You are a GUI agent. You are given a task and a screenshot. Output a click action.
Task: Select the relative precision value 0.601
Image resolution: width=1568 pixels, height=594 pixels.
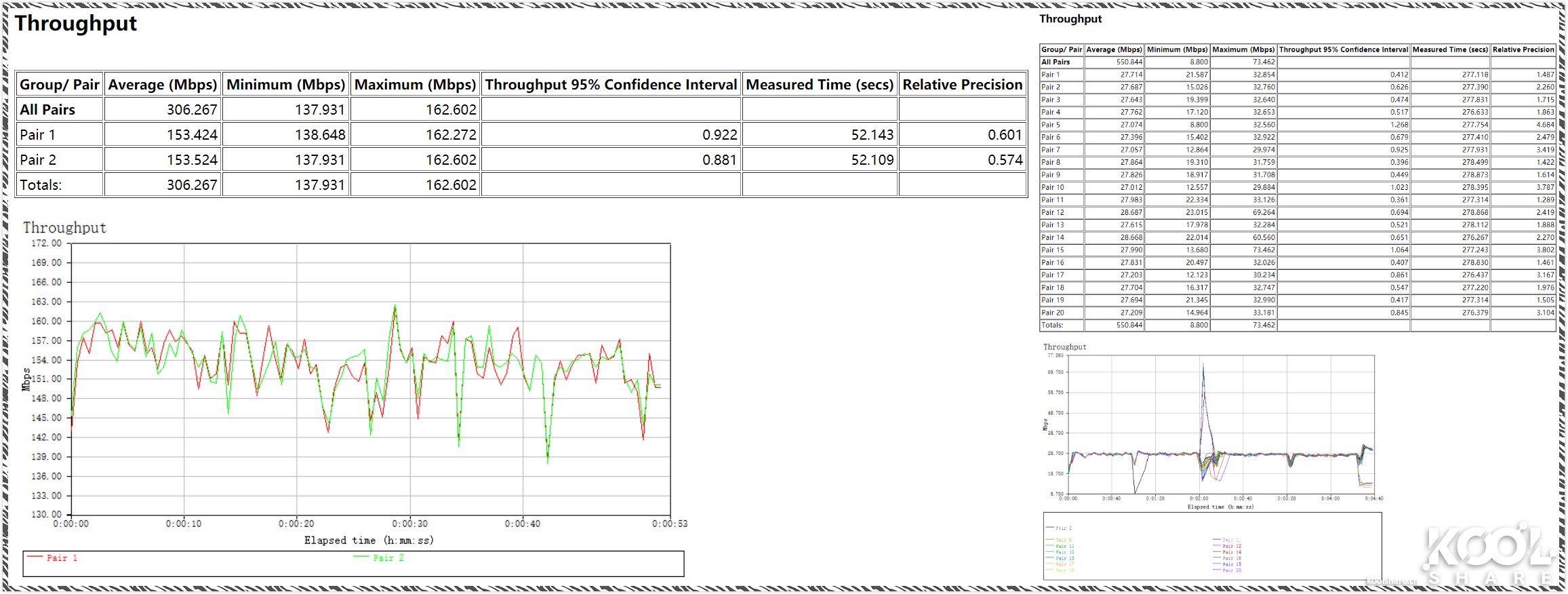tap(1005, 135)
